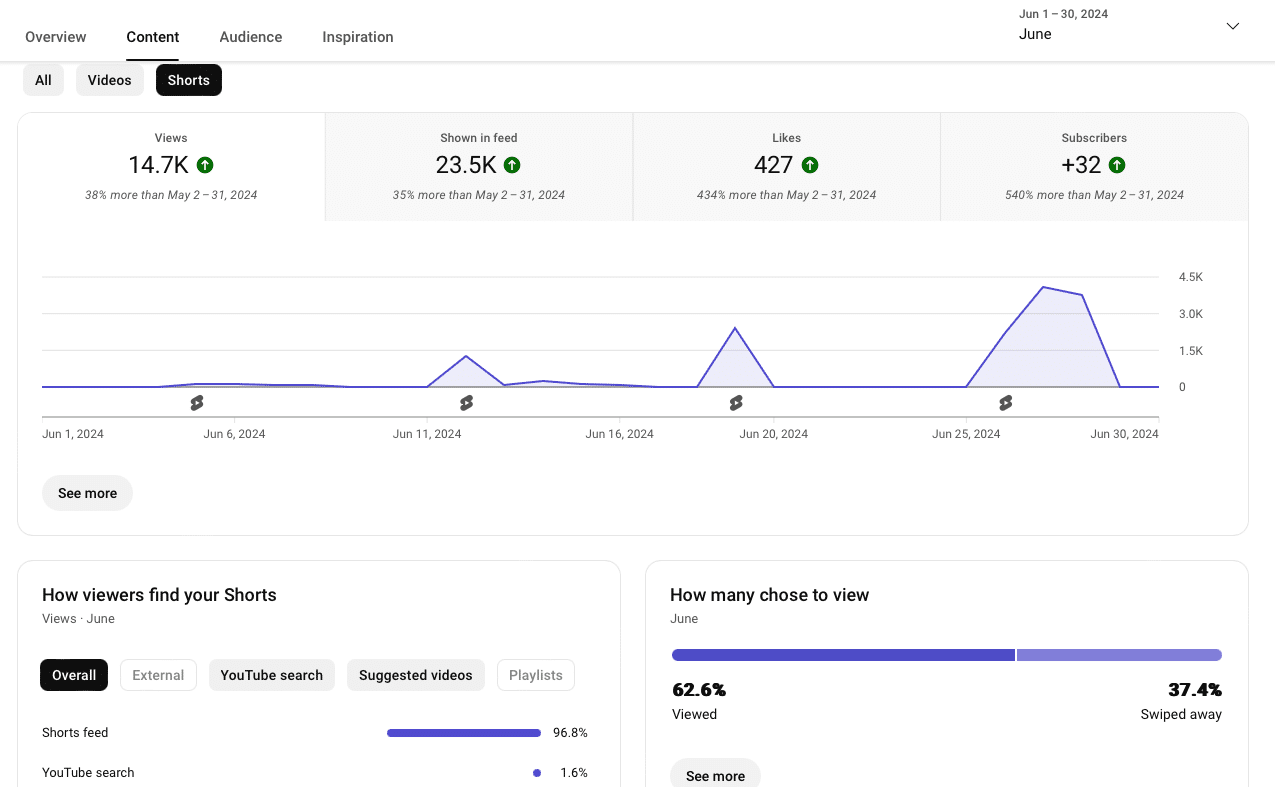Click the chart peak near Jun 12
The image size is (1275, 787).
[466, 356]
